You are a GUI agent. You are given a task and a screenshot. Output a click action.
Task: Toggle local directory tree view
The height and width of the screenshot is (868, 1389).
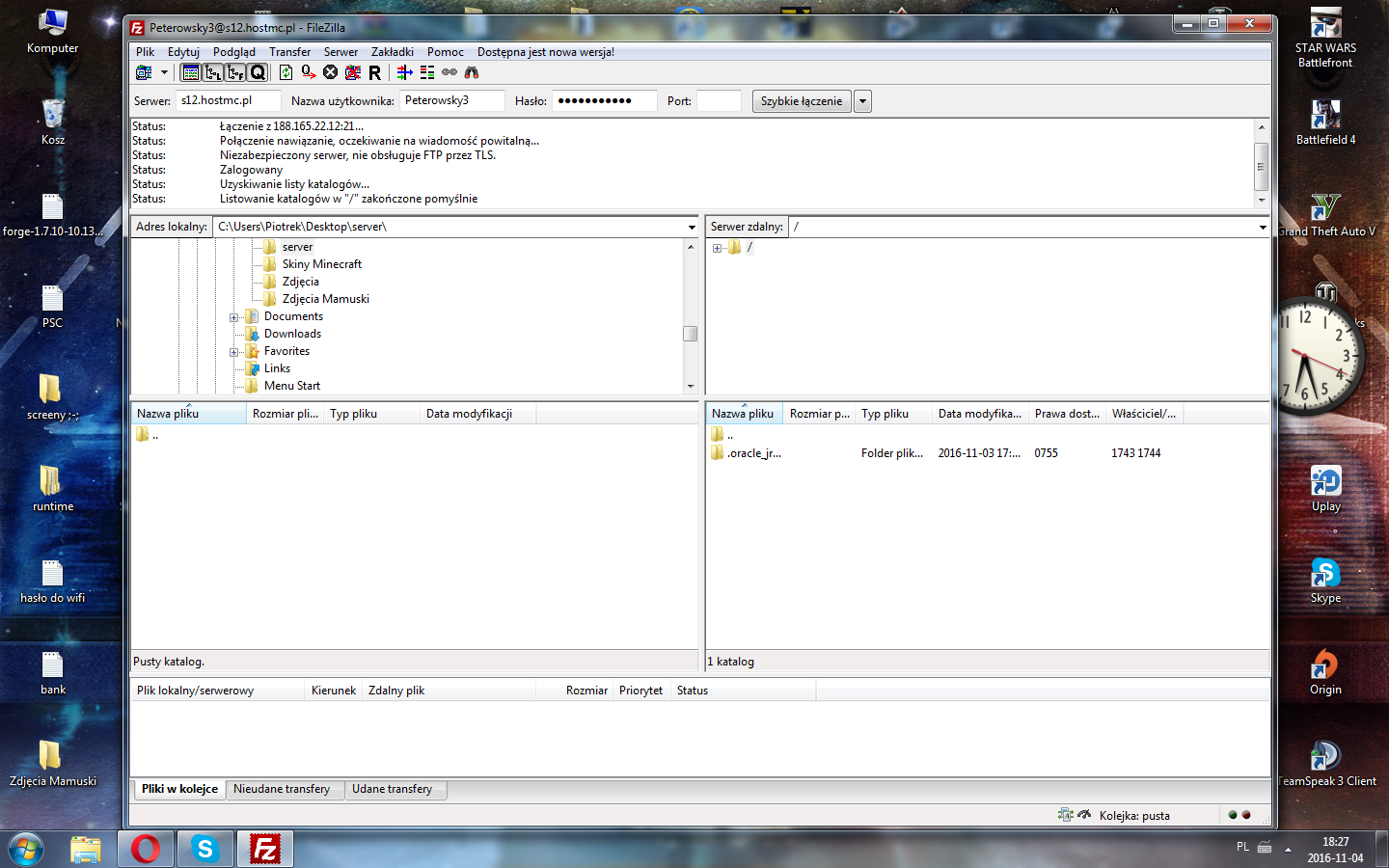coord(213,72)
